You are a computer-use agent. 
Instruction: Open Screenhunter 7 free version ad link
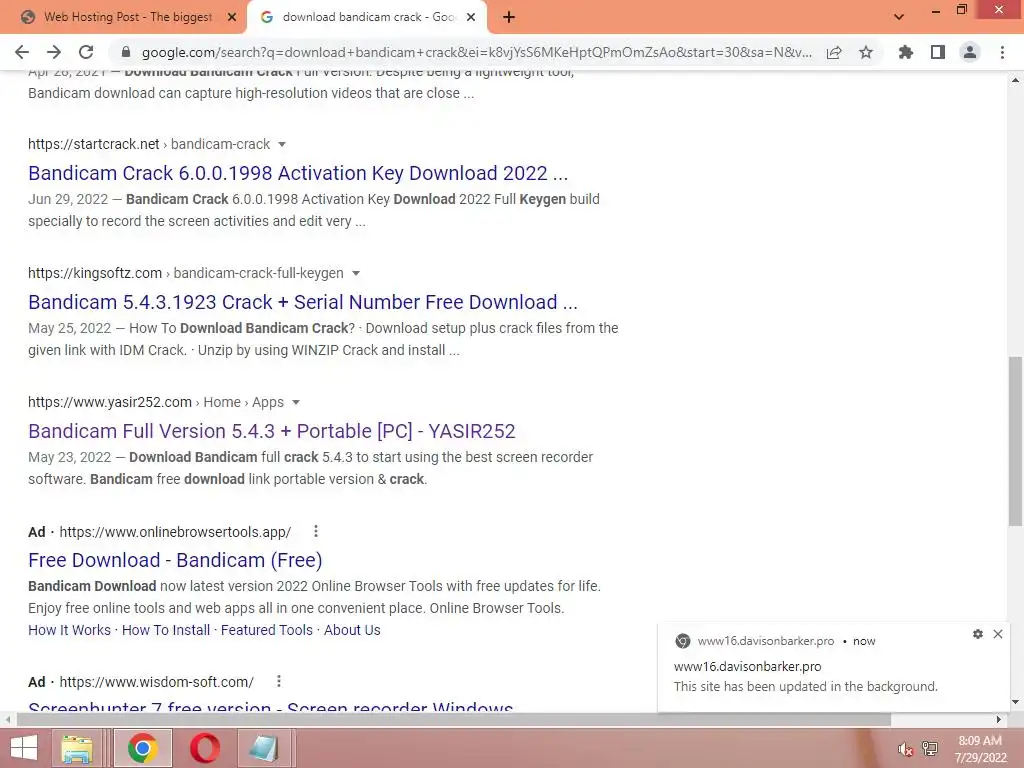coord(270,706)
